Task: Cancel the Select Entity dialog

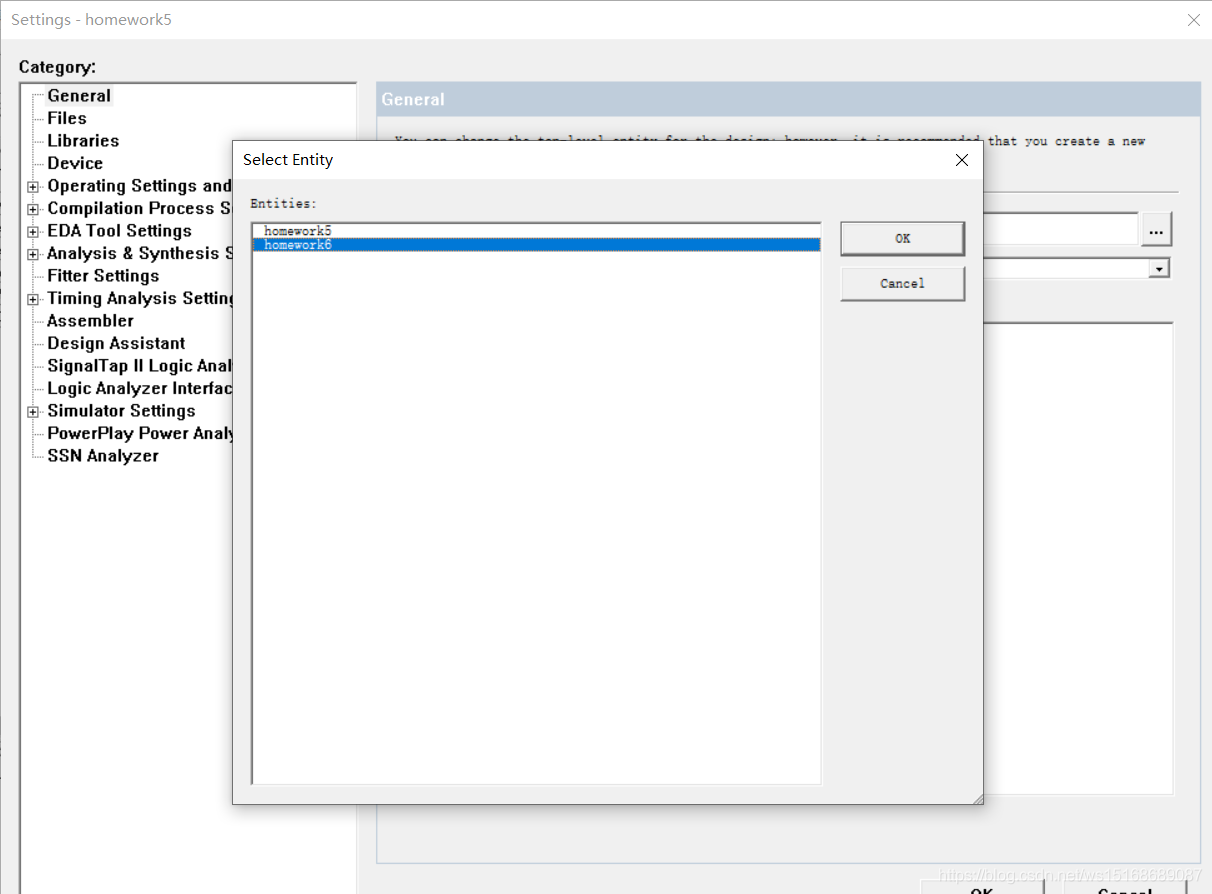Action: tap(902, 284)
